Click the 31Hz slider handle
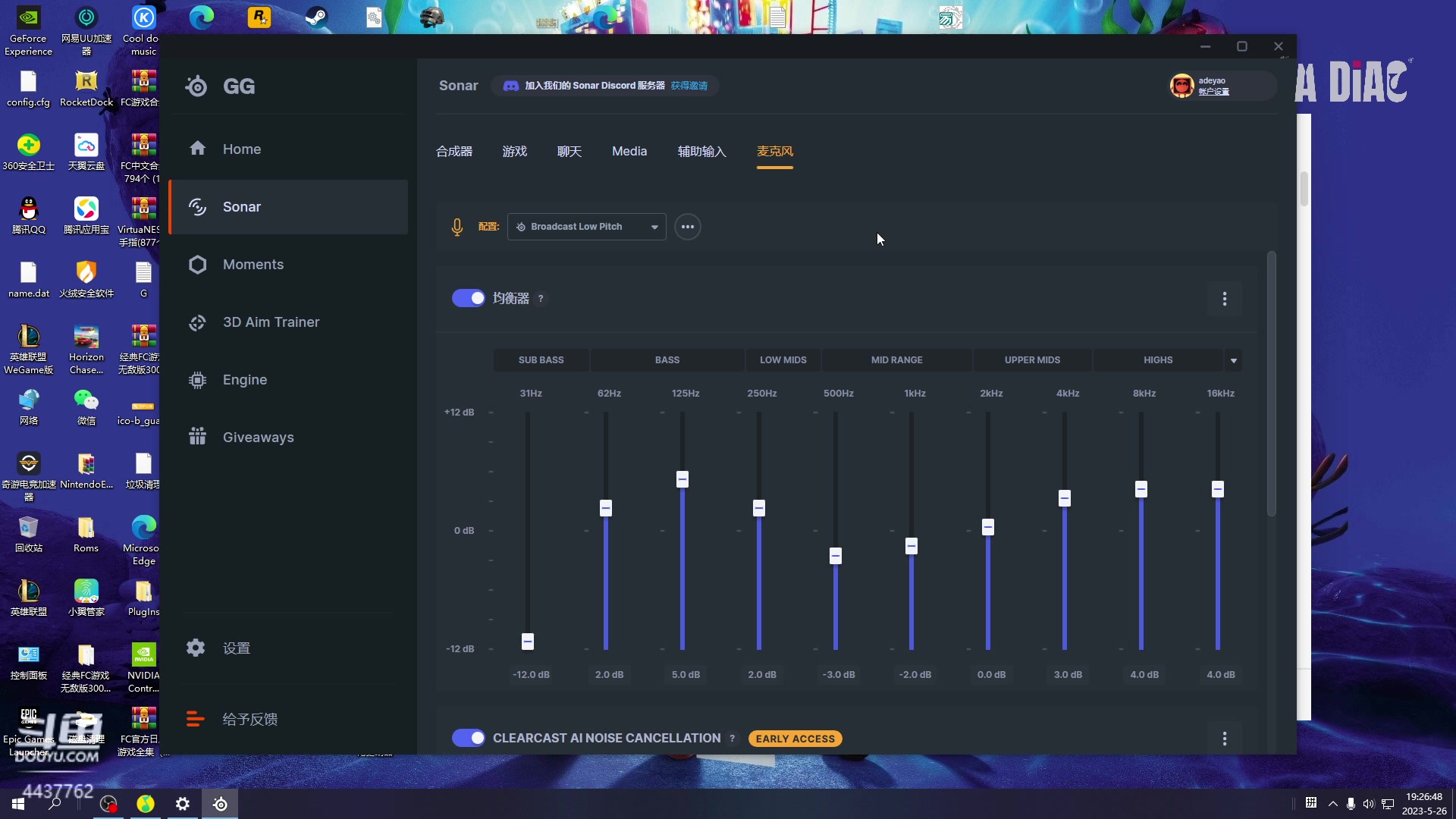 (x=528, y=642)
